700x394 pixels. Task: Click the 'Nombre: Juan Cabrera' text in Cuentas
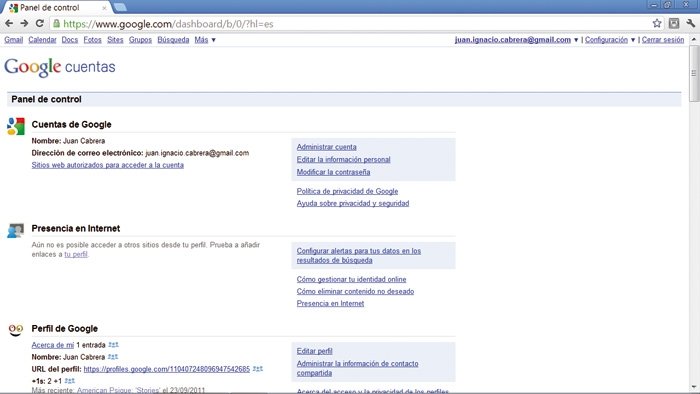(68, 141)
